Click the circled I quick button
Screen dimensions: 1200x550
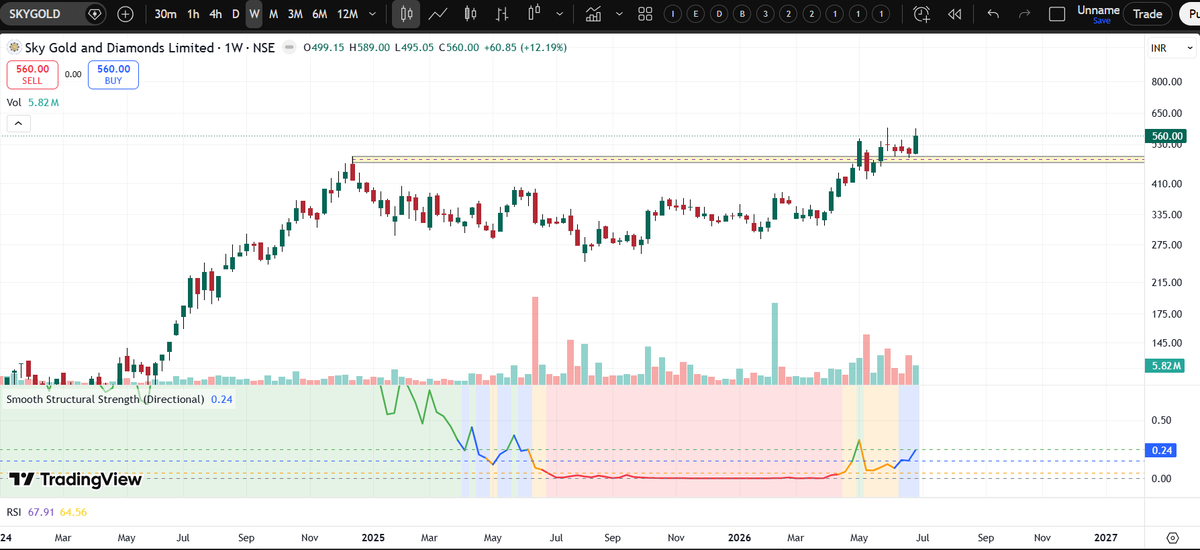(673, 14)
